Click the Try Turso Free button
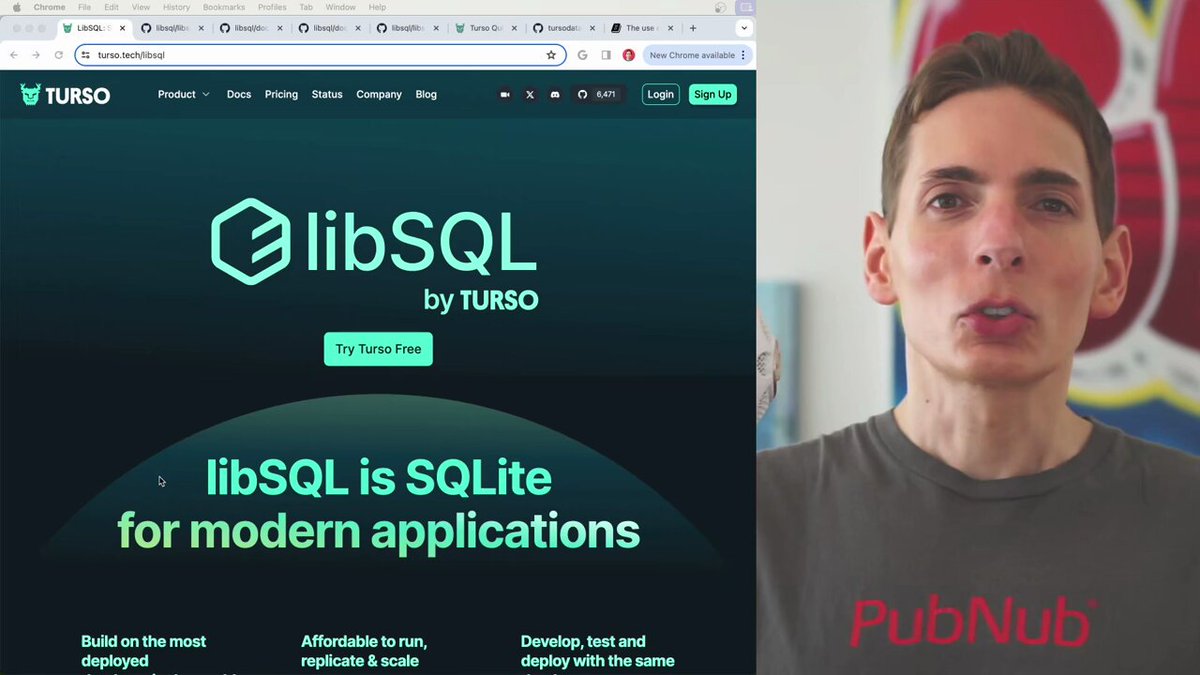 [x=378, y=349]
